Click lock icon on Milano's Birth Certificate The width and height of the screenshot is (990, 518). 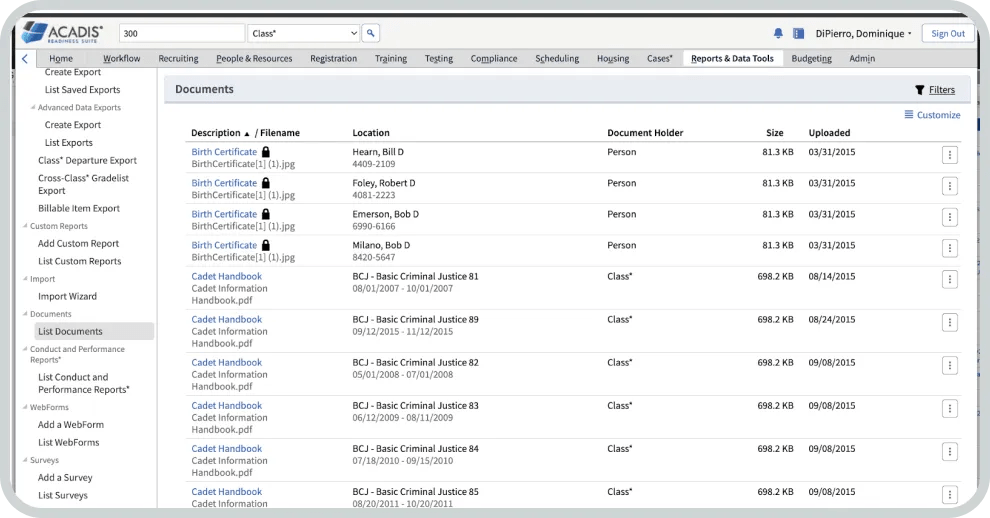click(266, 244)
